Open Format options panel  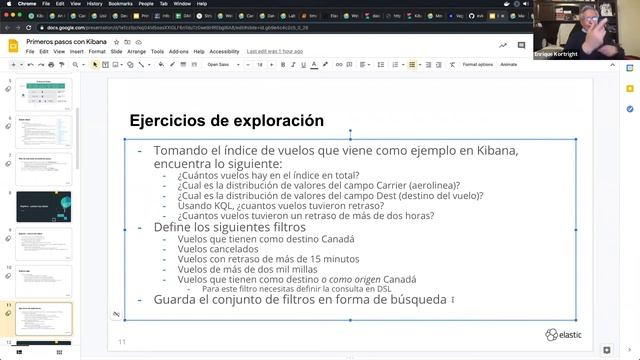[x=478, y=64]
